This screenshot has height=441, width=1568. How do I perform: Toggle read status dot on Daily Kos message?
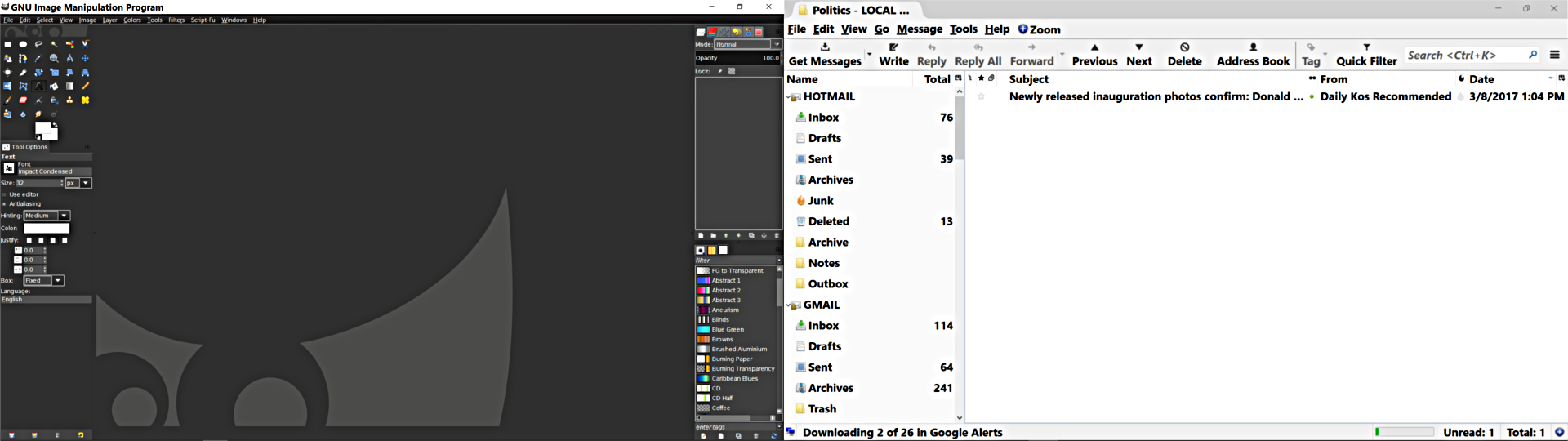pyautogui.click(x=1312, y=96)
